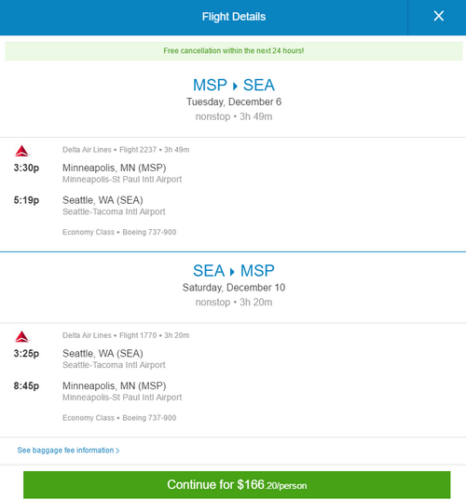This screenshot has height=500, width=466.
Task: Click the 3:25p Seattle departure entry
Action: pos(89,358)
